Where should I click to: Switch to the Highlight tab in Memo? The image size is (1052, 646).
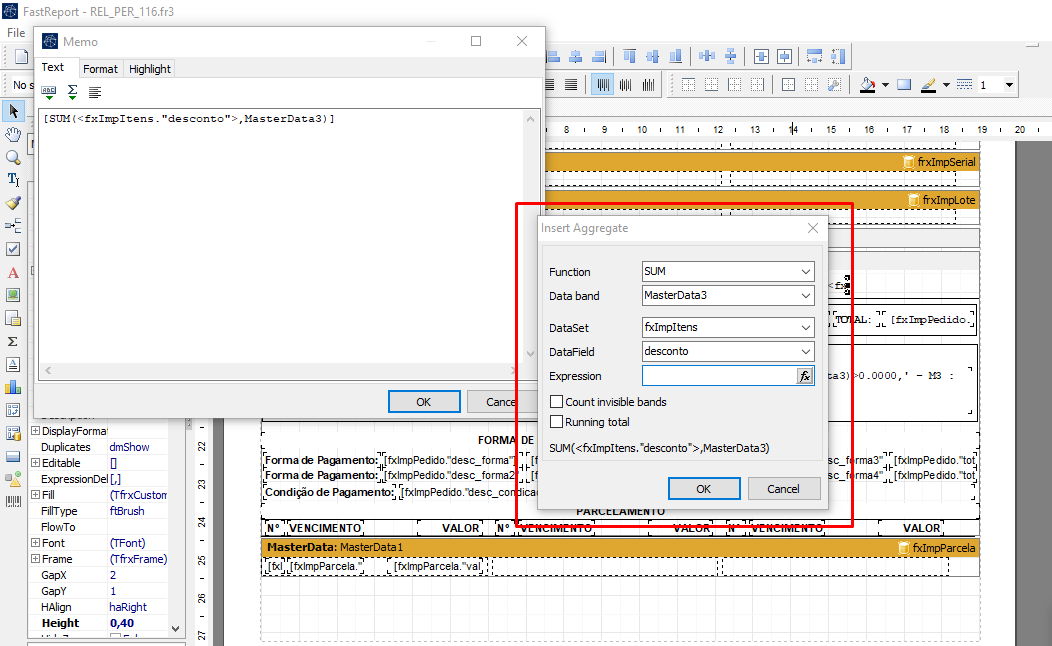[x=150, y=69]
